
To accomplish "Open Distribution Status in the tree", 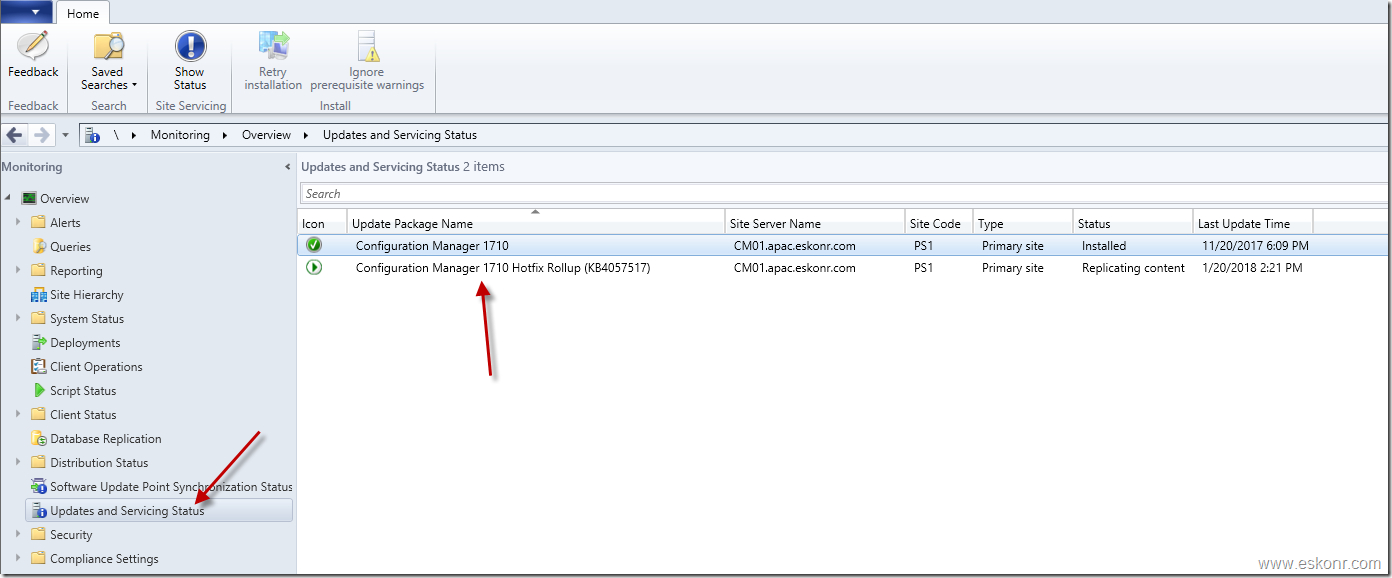I will [x=99, y=463].
